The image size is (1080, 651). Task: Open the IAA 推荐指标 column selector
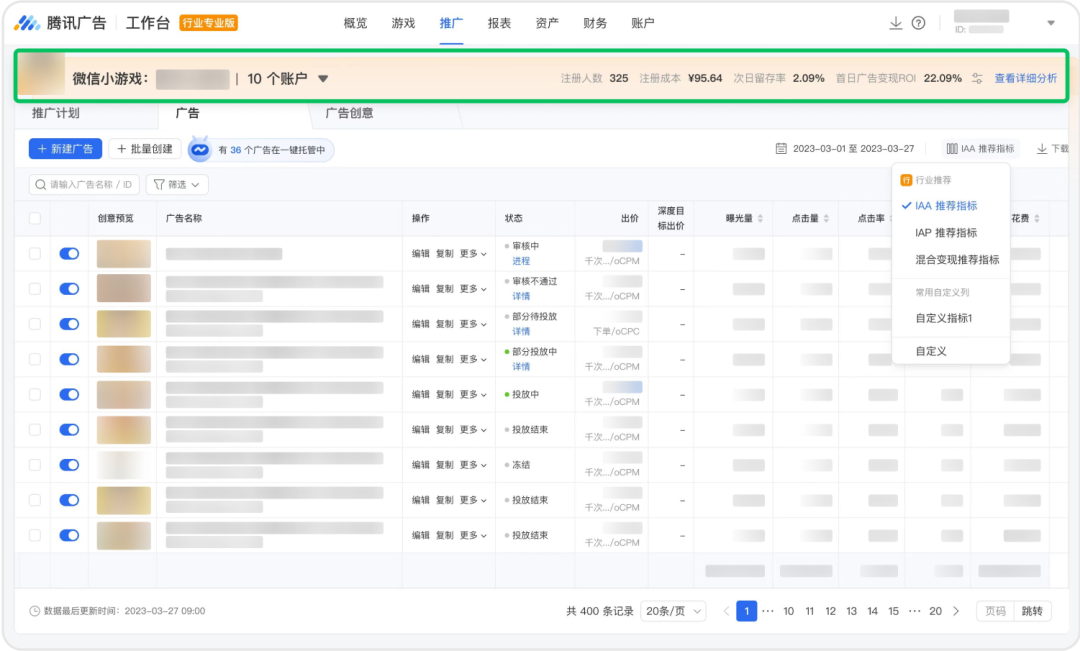(980, 148)
